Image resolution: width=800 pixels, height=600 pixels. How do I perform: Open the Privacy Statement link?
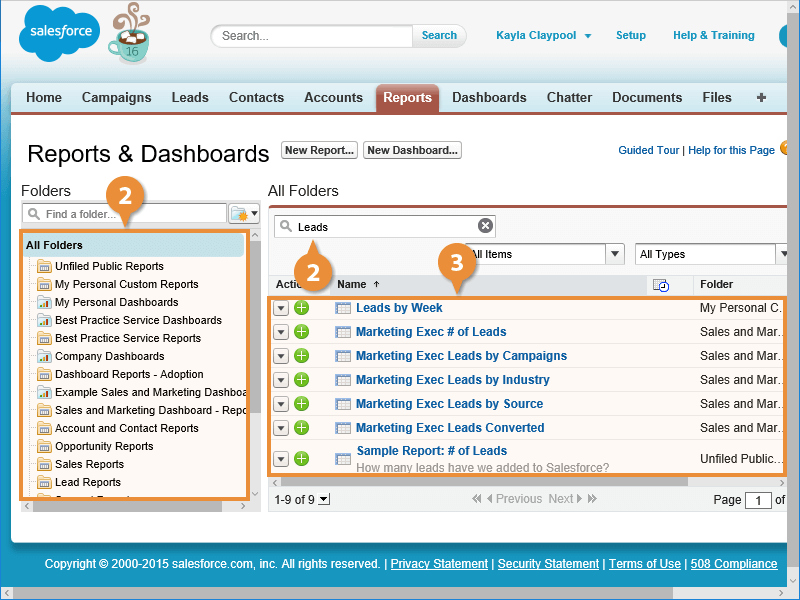tap(439, 564)
